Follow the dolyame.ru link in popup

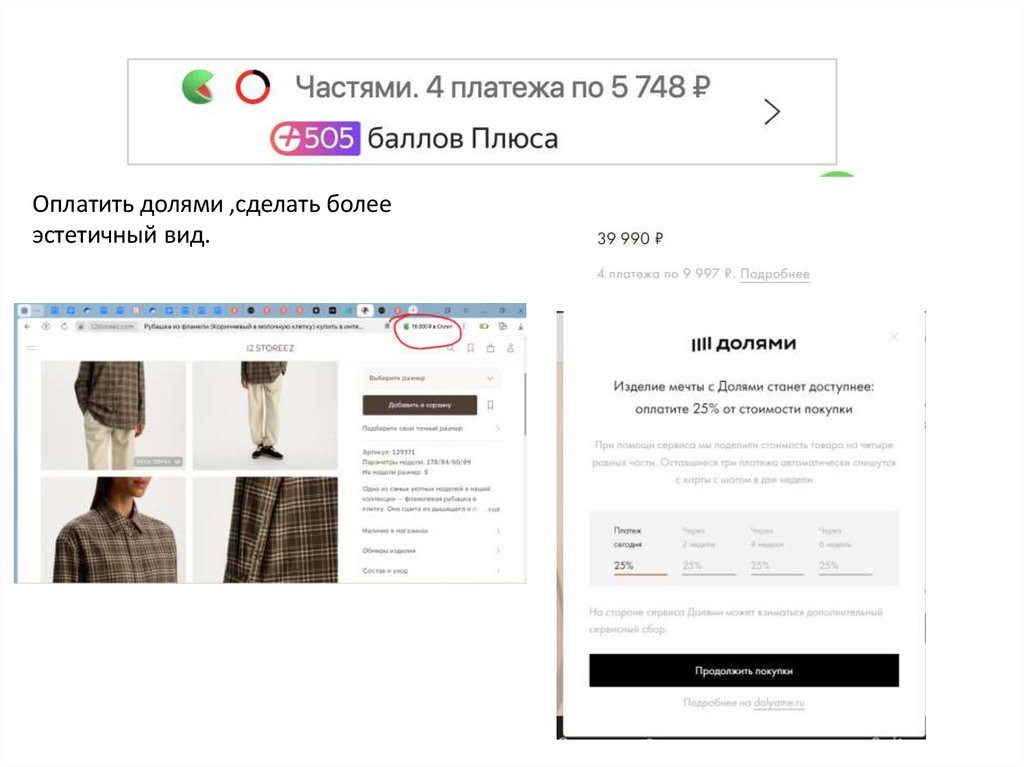tap(779, 703)
